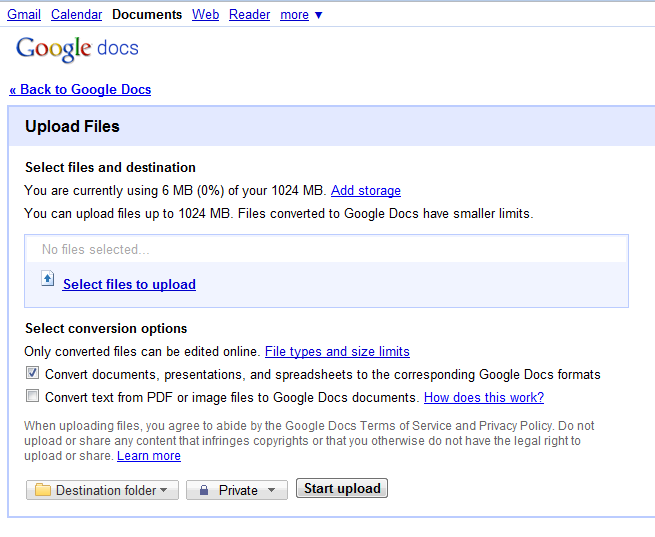This screenshot has width=655, height=537.
Task: Click the No files selected field
Action: (x=326, y=249)
